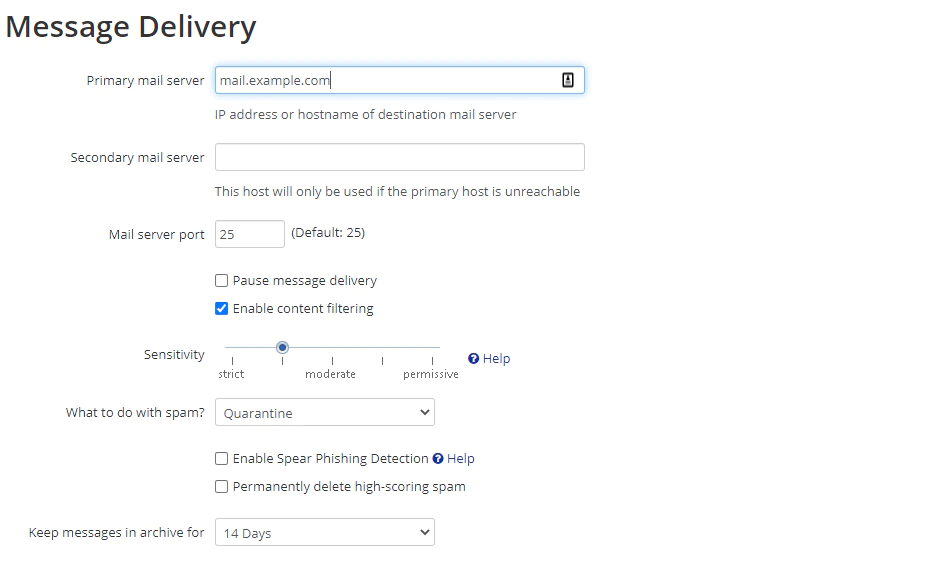The image size is (933, 584).
Task: Click into the Secondary mail server field
Action: coord(400,157)
